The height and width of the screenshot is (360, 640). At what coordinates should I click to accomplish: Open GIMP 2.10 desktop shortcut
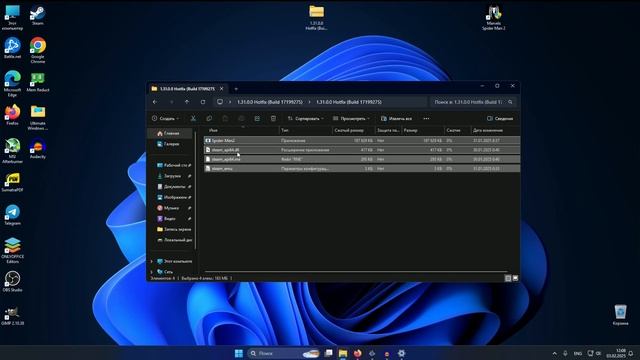pyautogui.click(x=12, y=316)
